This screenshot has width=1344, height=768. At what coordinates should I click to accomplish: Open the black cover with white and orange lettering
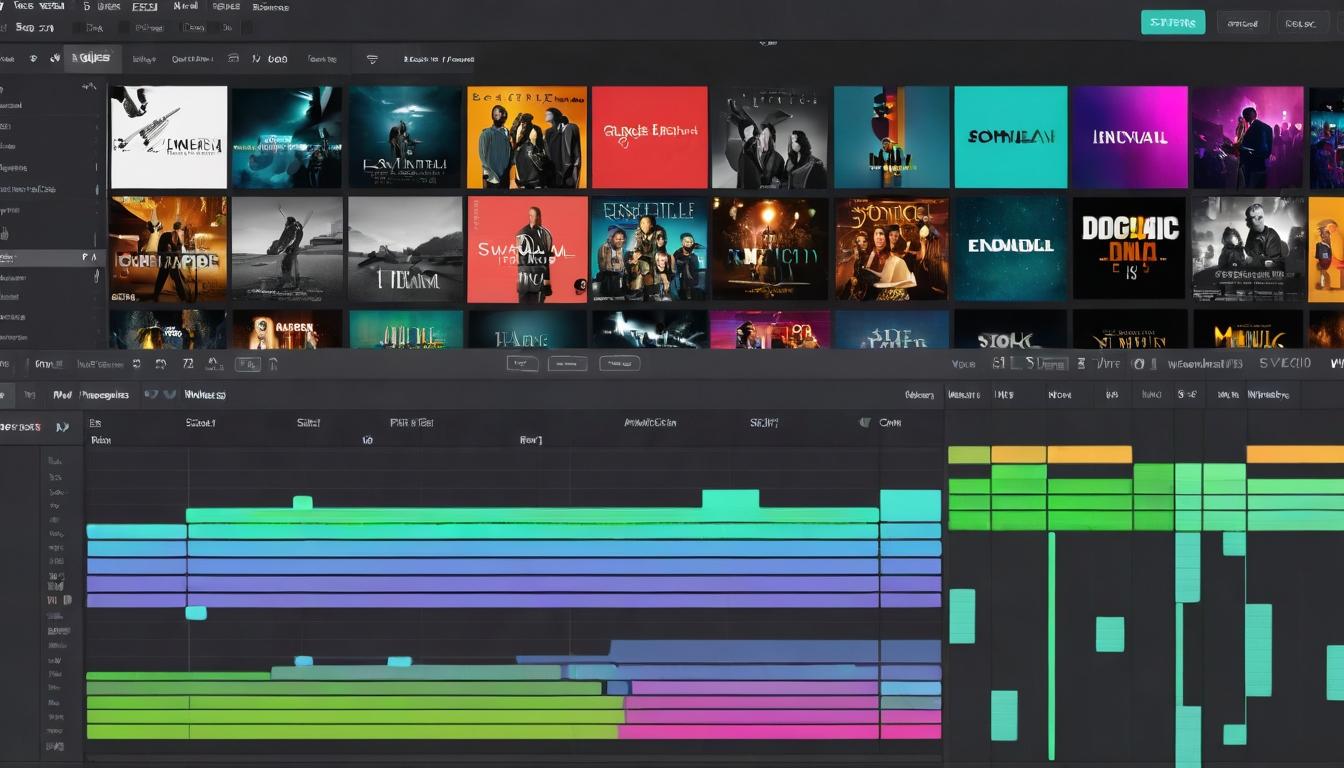(x=1129, y=247)
